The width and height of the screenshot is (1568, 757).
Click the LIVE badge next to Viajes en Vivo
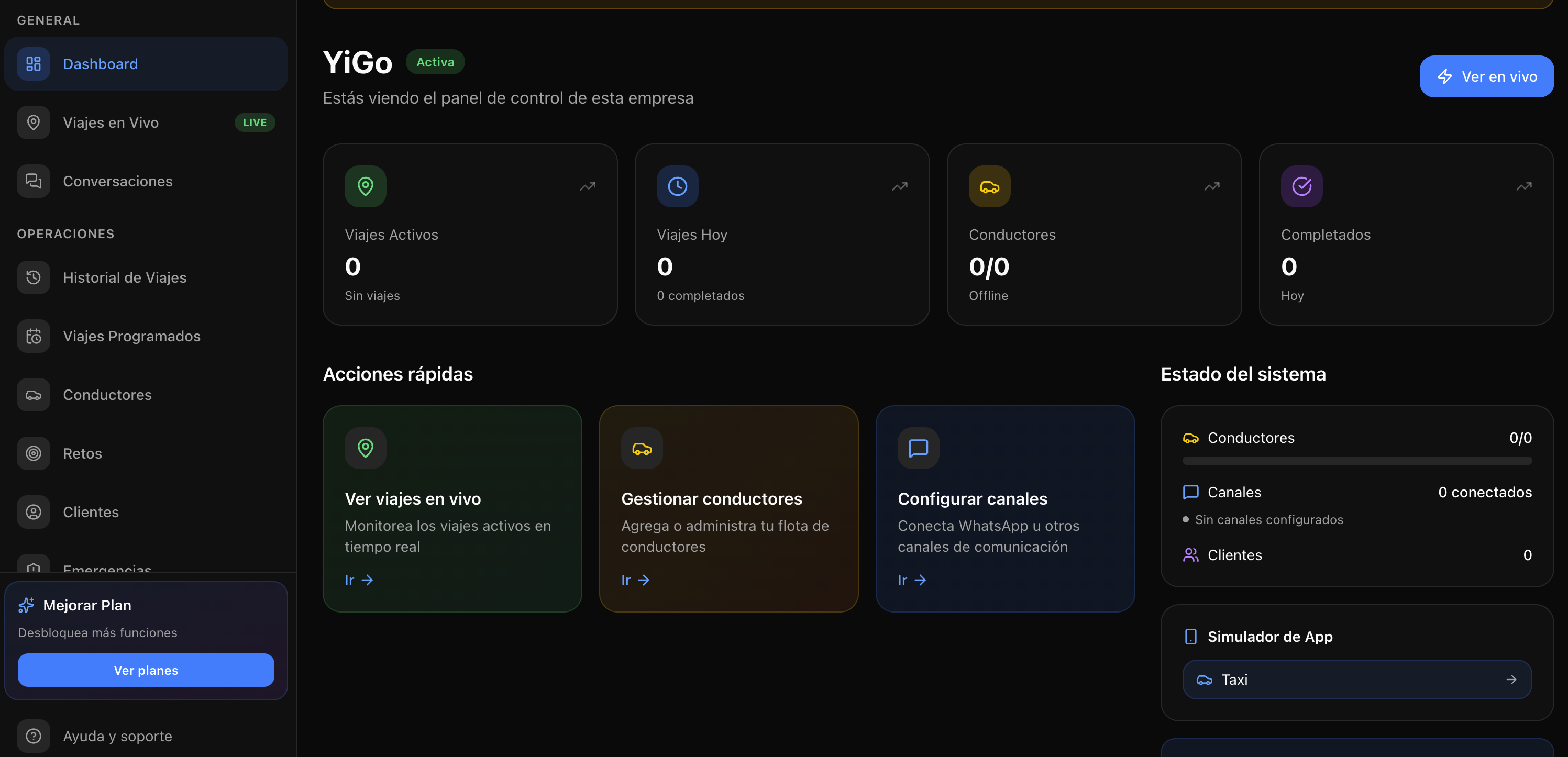255,123
